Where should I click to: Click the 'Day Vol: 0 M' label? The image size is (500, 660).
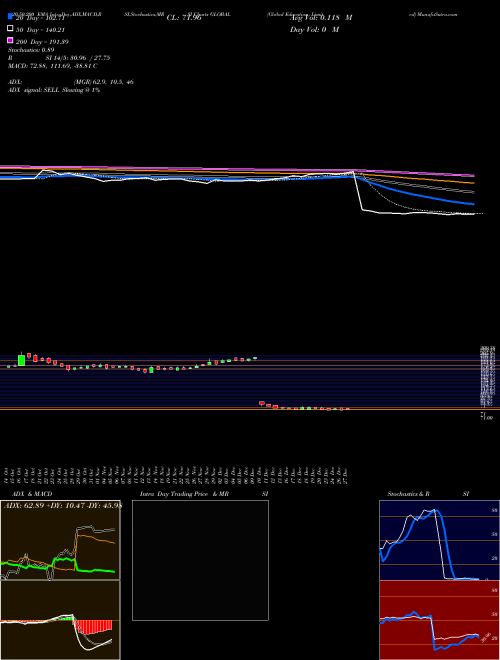[x=314, y=29]
